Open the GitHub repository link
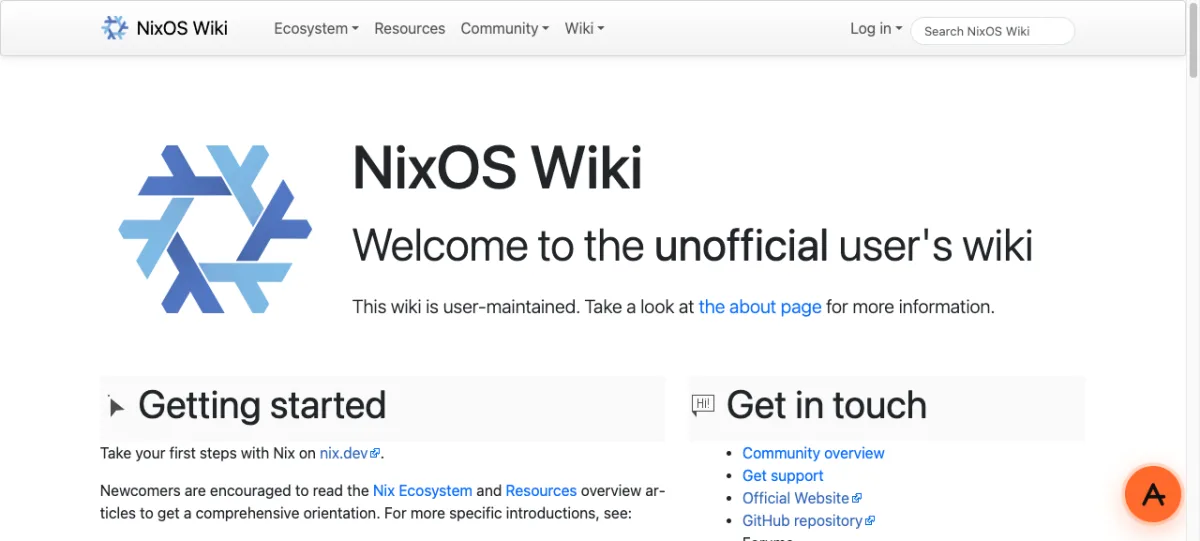This screenshot has height=541, width=1200. pyautogui.click(x=802, y=521)
